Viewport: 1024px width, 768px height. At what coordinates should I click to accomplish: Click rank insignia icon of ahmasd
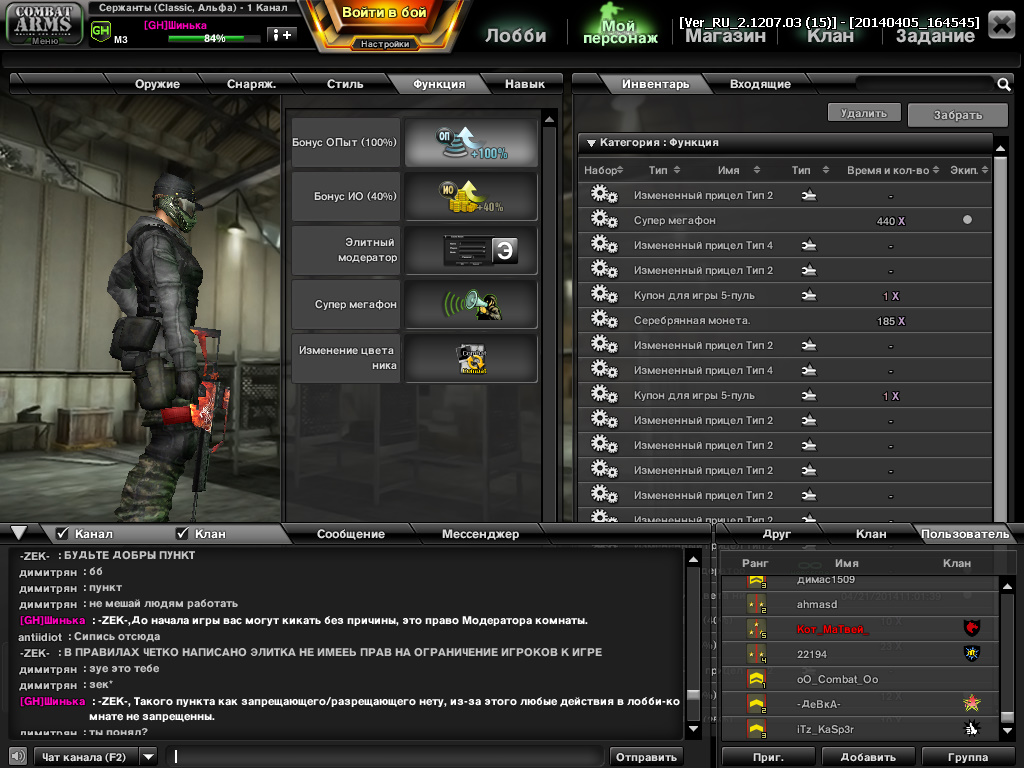tap(757, 604)
